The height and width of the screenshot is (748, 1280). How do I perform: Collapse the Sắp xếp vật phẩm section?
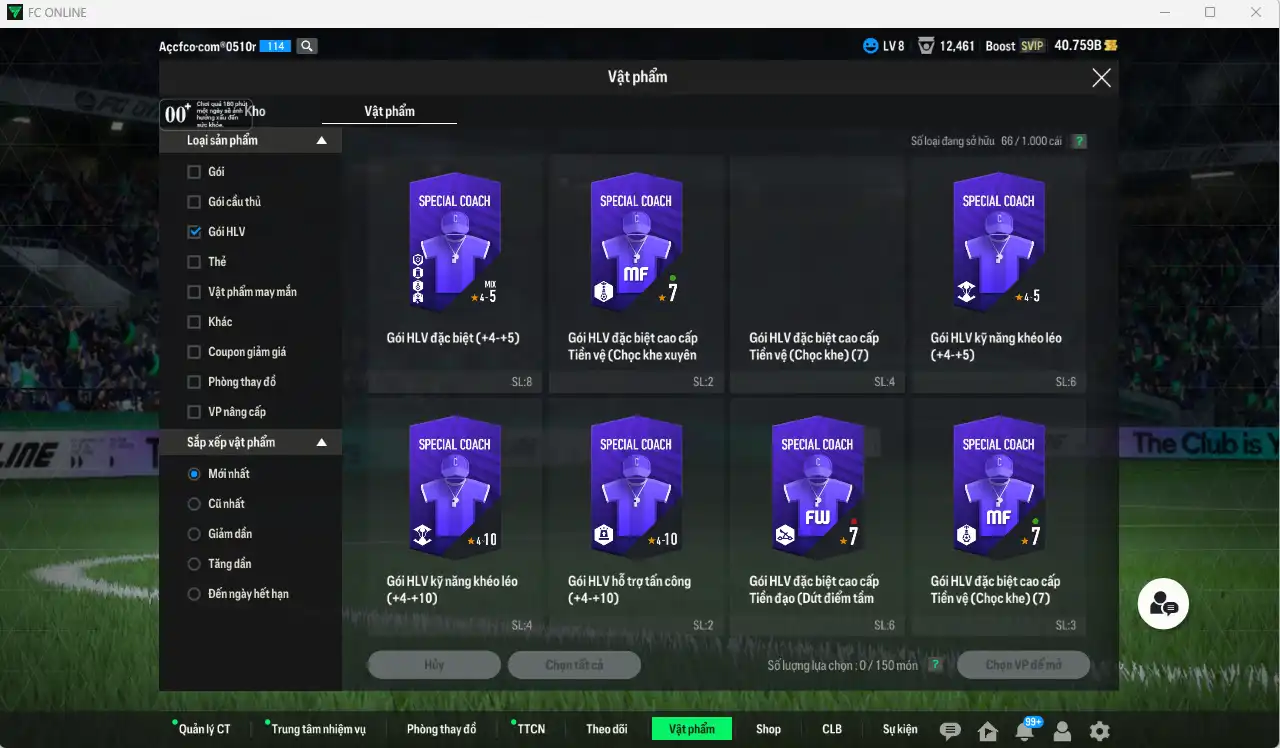point(322,442)
